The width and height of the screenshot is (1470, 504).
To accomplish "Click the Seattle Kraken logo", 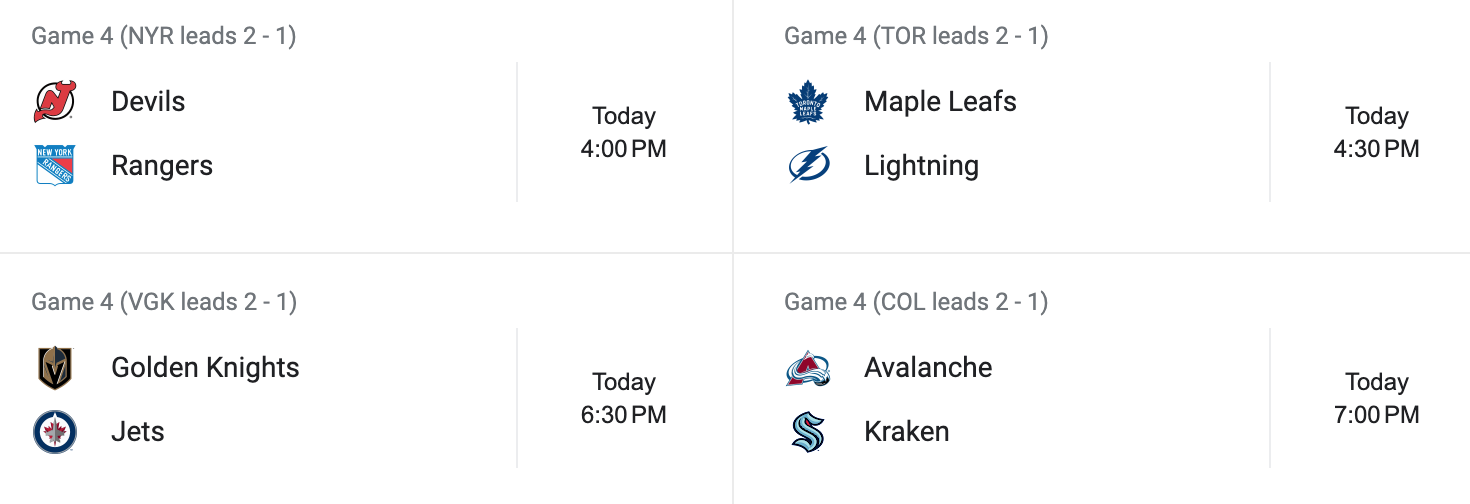I will click(x=807, y=432).
